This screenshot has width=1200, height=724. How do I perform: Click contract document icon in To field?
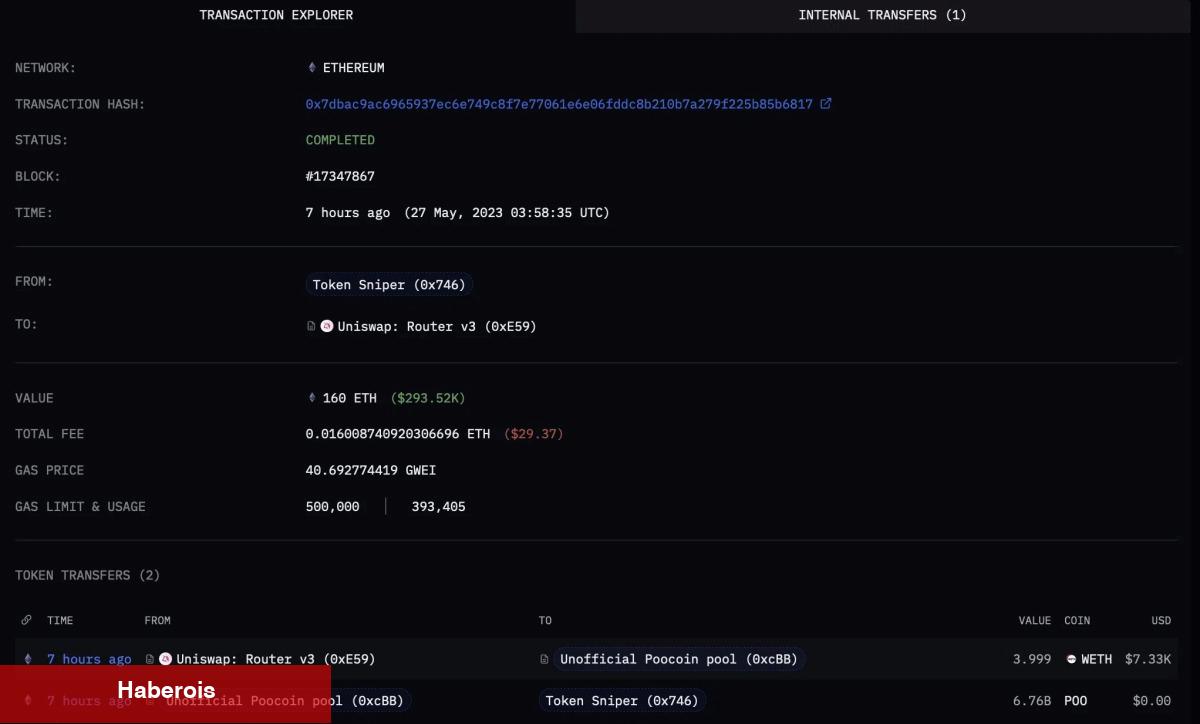(311, 326)
